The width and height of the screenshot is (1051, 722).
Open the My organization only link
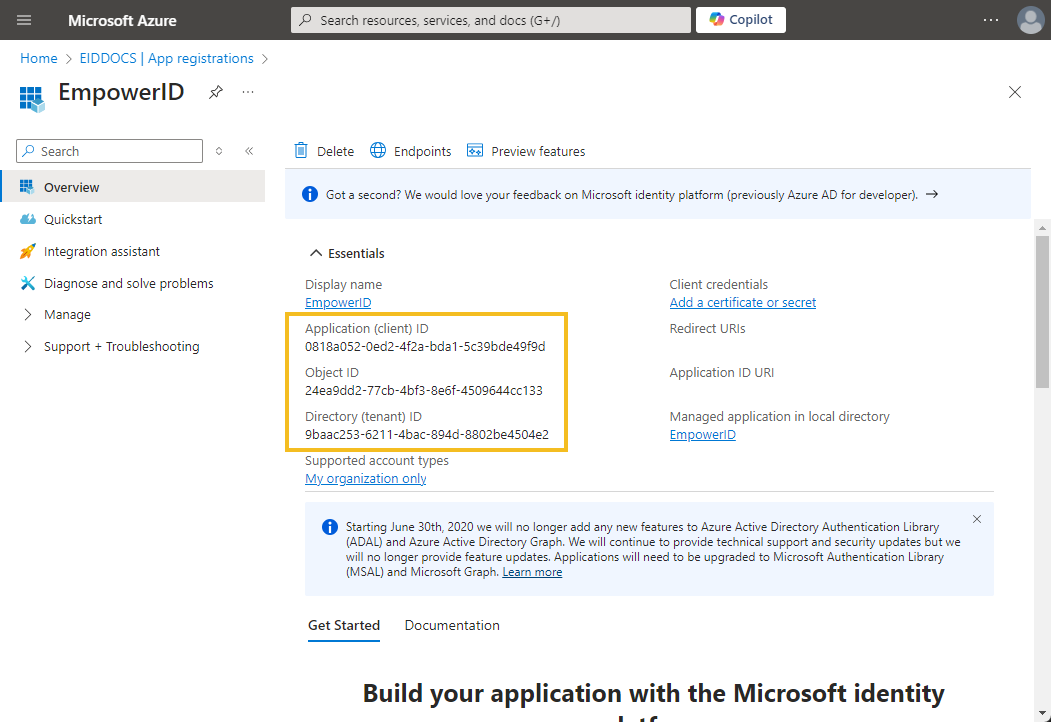(365, 478)
